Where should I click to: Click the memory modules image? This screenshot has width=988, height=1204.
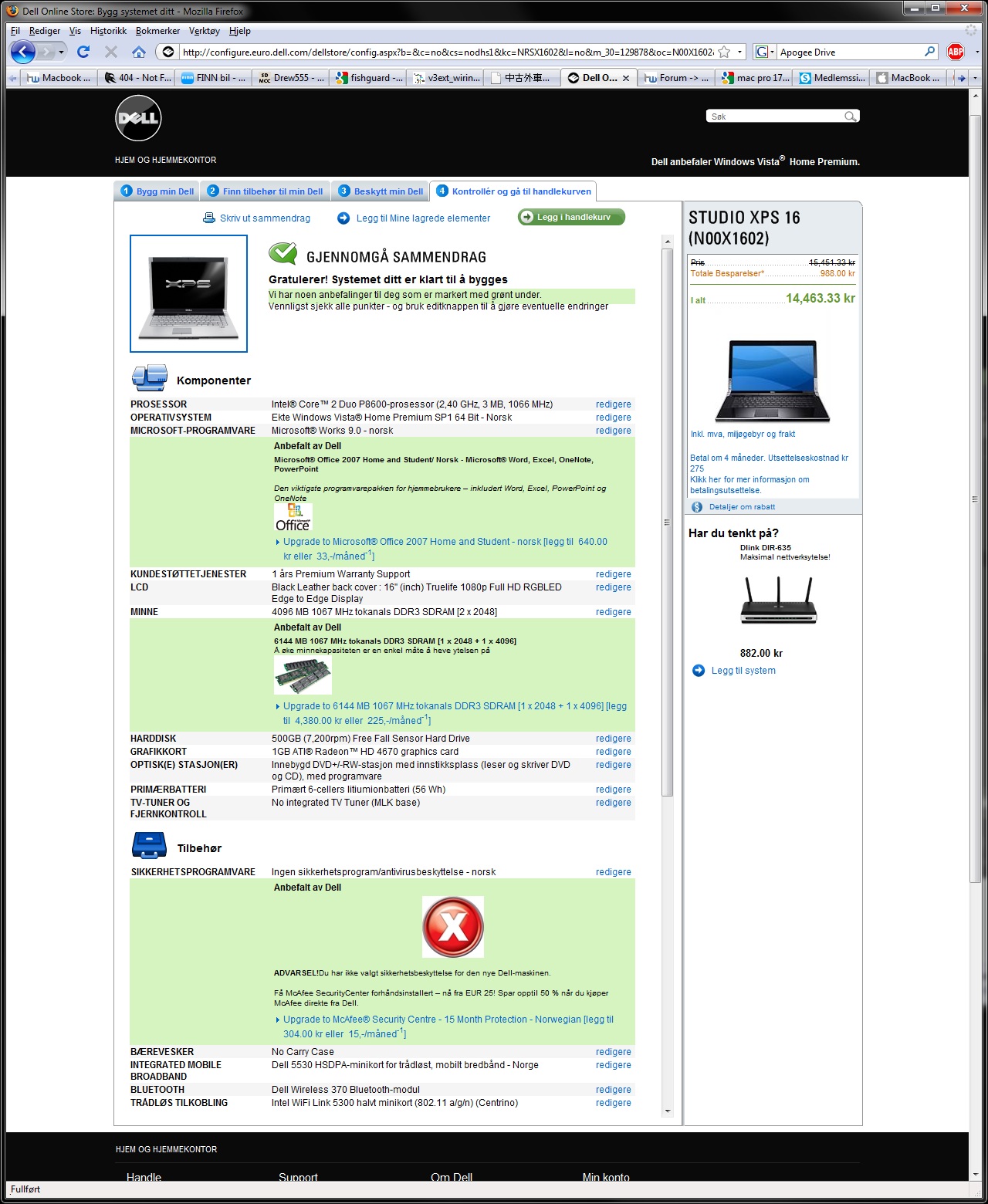(303, 675)
